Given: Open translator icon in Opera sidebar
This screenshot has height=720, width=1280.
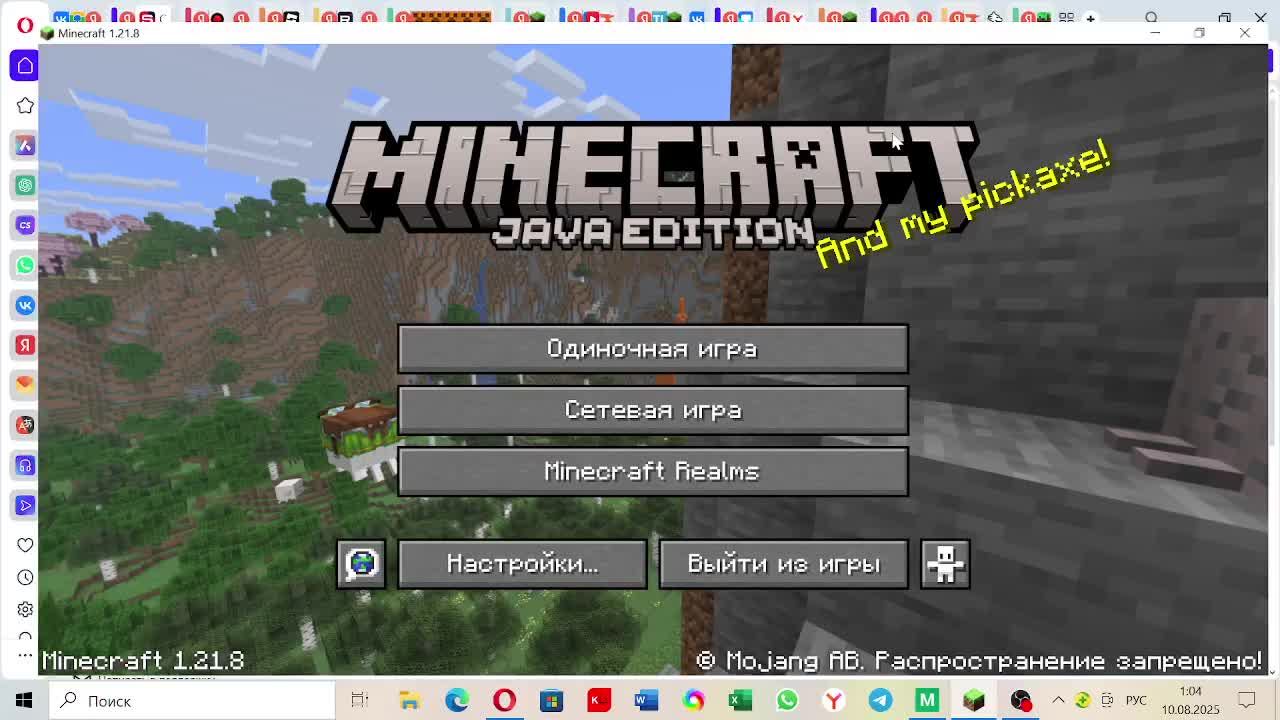Looking at the screenshot, I should [x=25, y=425].
